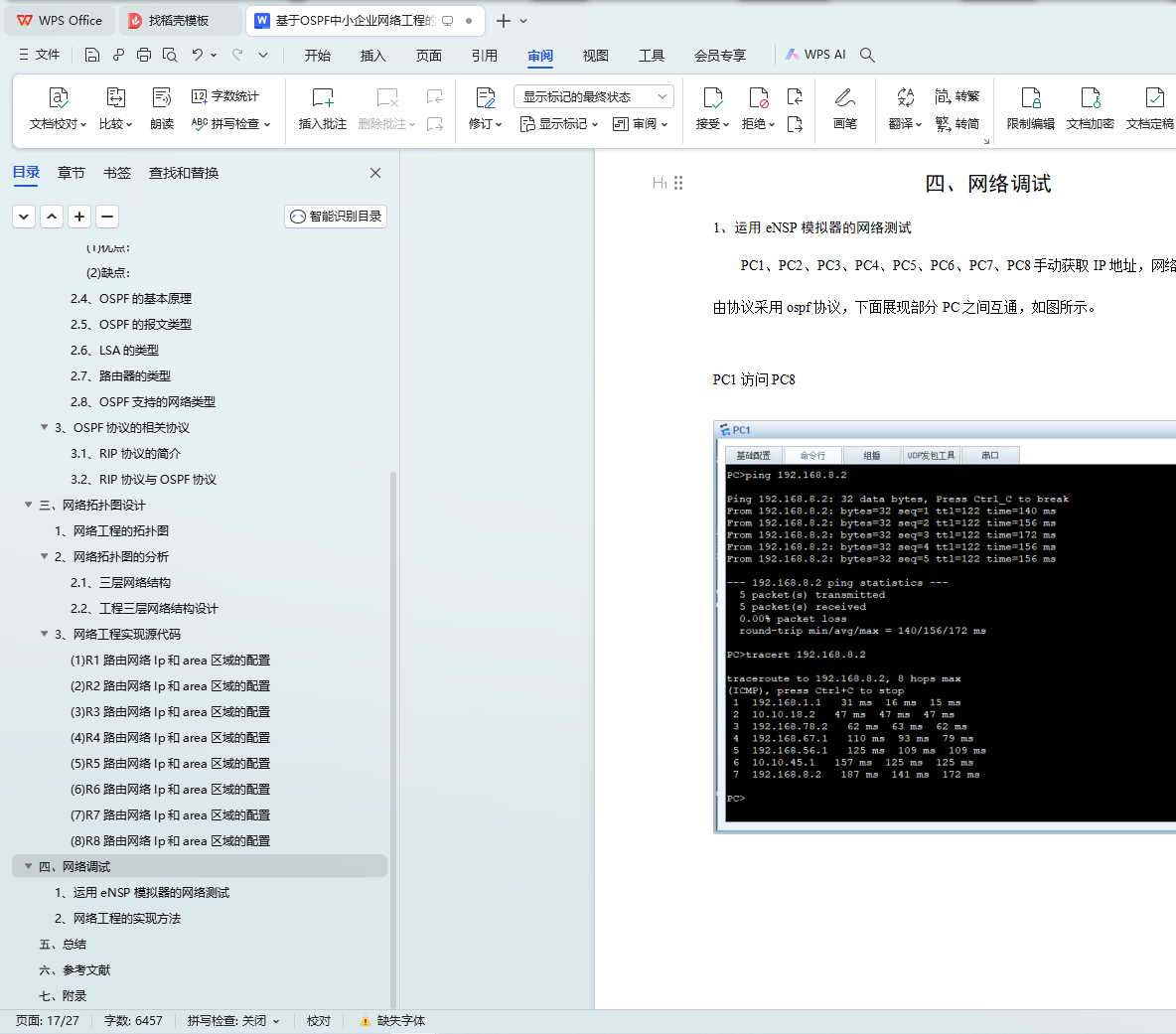Convert text with 转简
This screenshot has height=1034, width=1176.
click(x=957, y=124)
